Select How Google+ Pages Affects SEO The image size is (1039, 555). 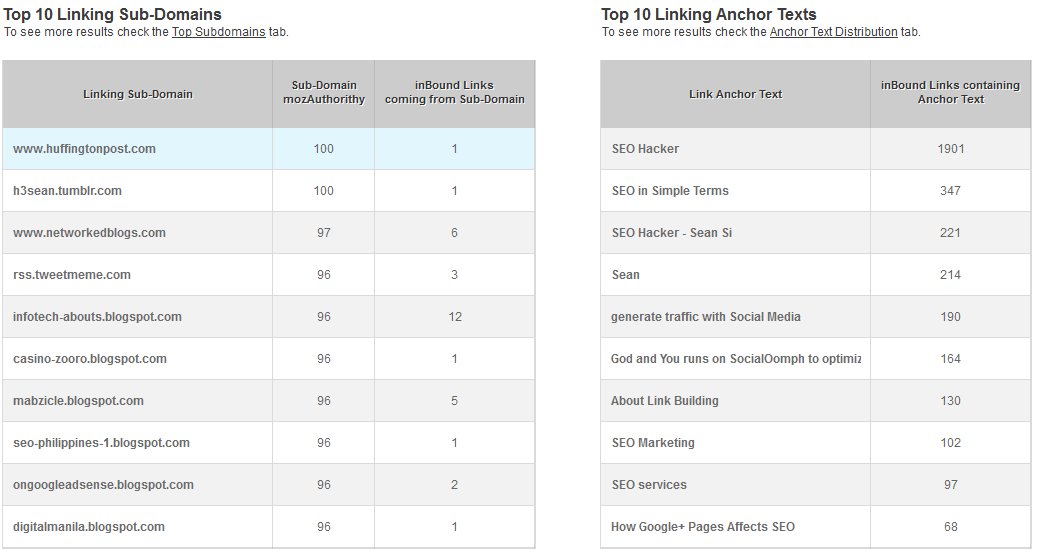click(703, 527)
